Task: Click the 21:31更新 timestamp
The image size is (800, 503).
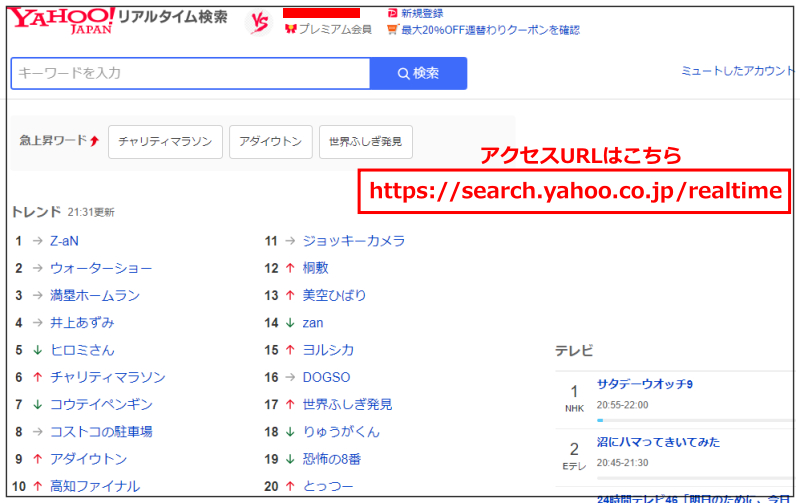Action: (x=91, y=212)
